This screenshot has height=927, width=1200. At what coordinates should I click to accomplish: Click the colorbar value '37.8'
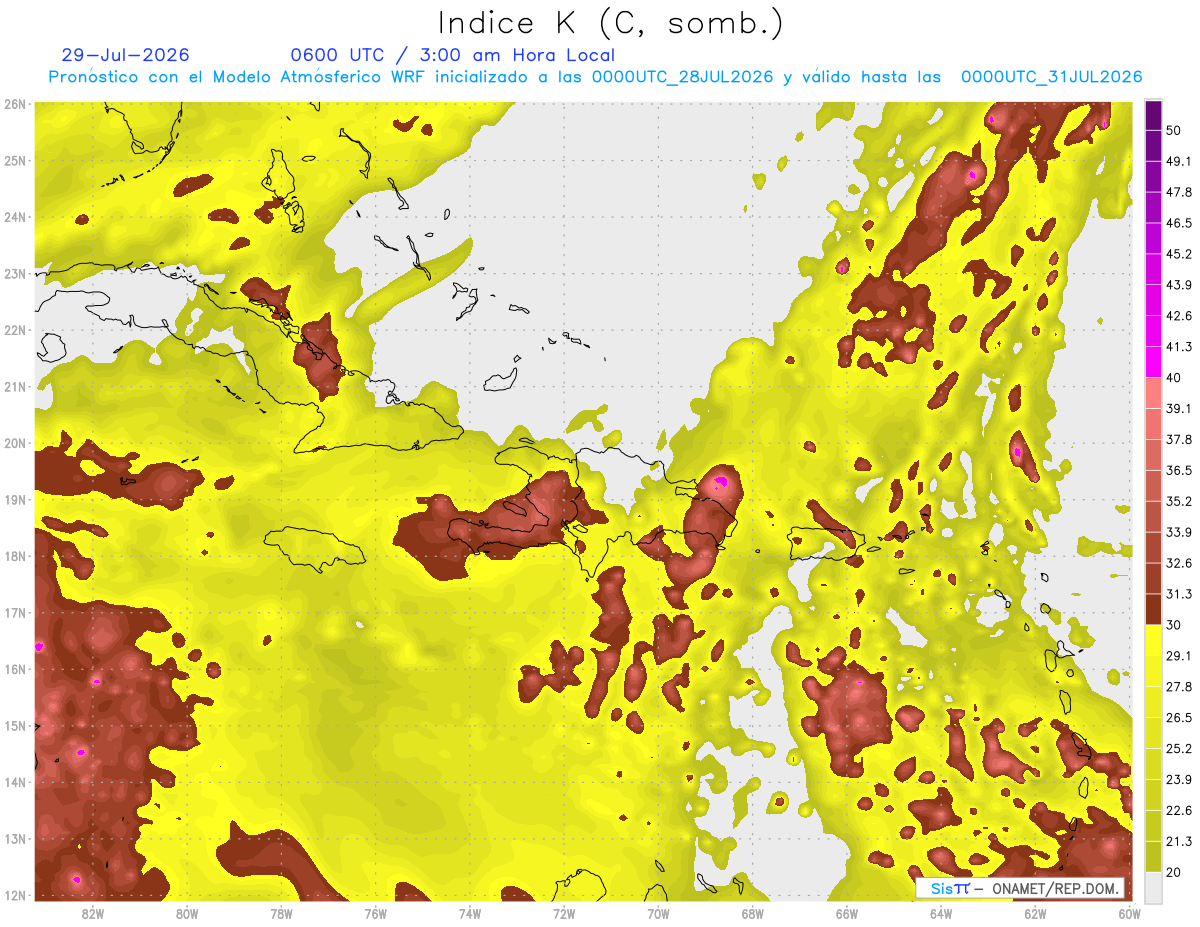point(1178,439)
